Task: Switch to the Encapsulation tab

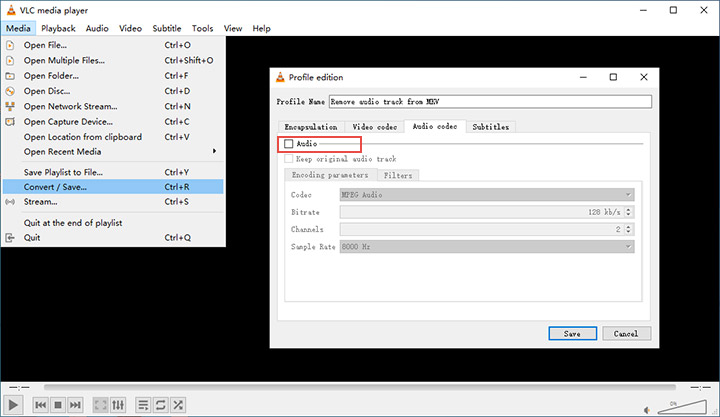Action: [311, 127]
